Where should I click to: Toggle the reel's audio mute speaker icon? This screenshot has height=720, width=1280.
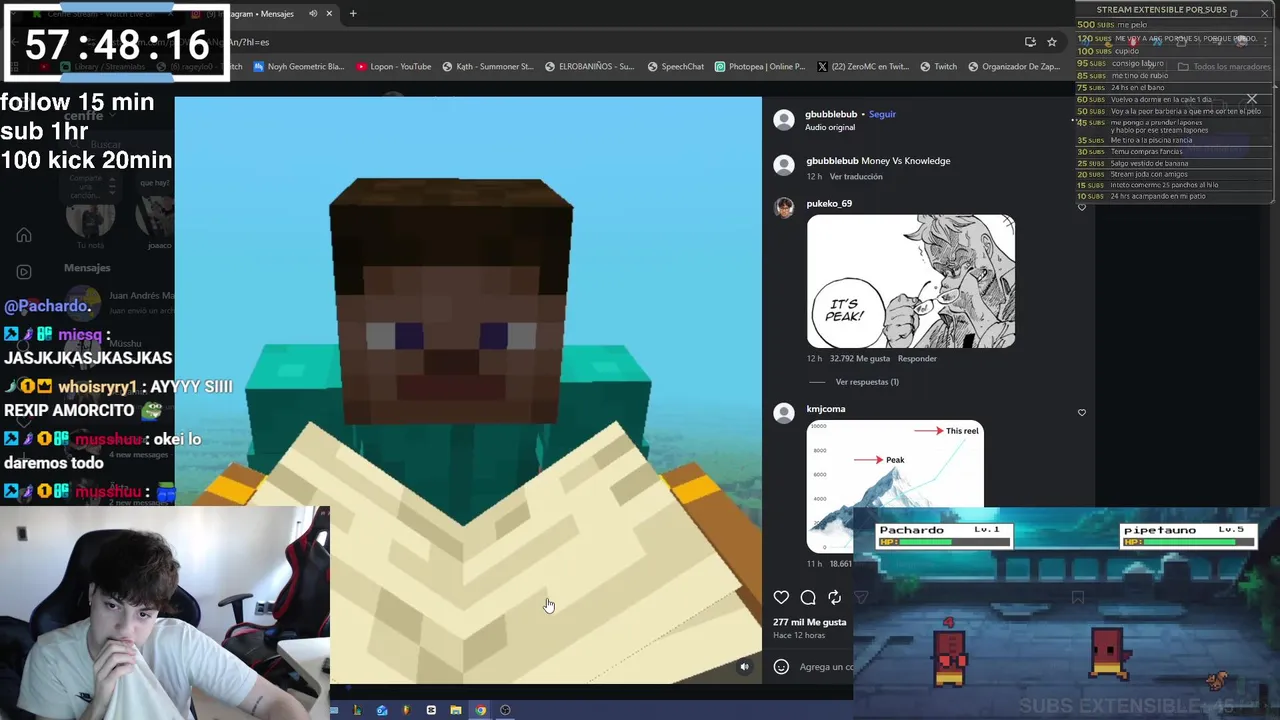tap(744, 667)
